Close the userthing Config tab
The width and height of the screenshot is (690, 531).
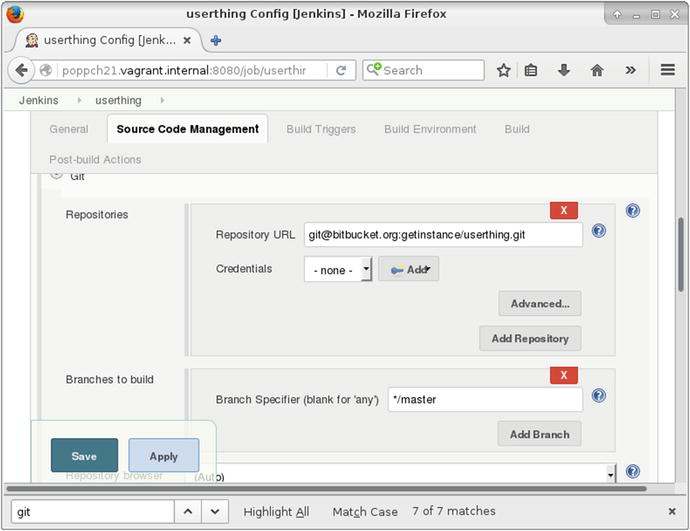pyautogui.click(x=187, y=40)
